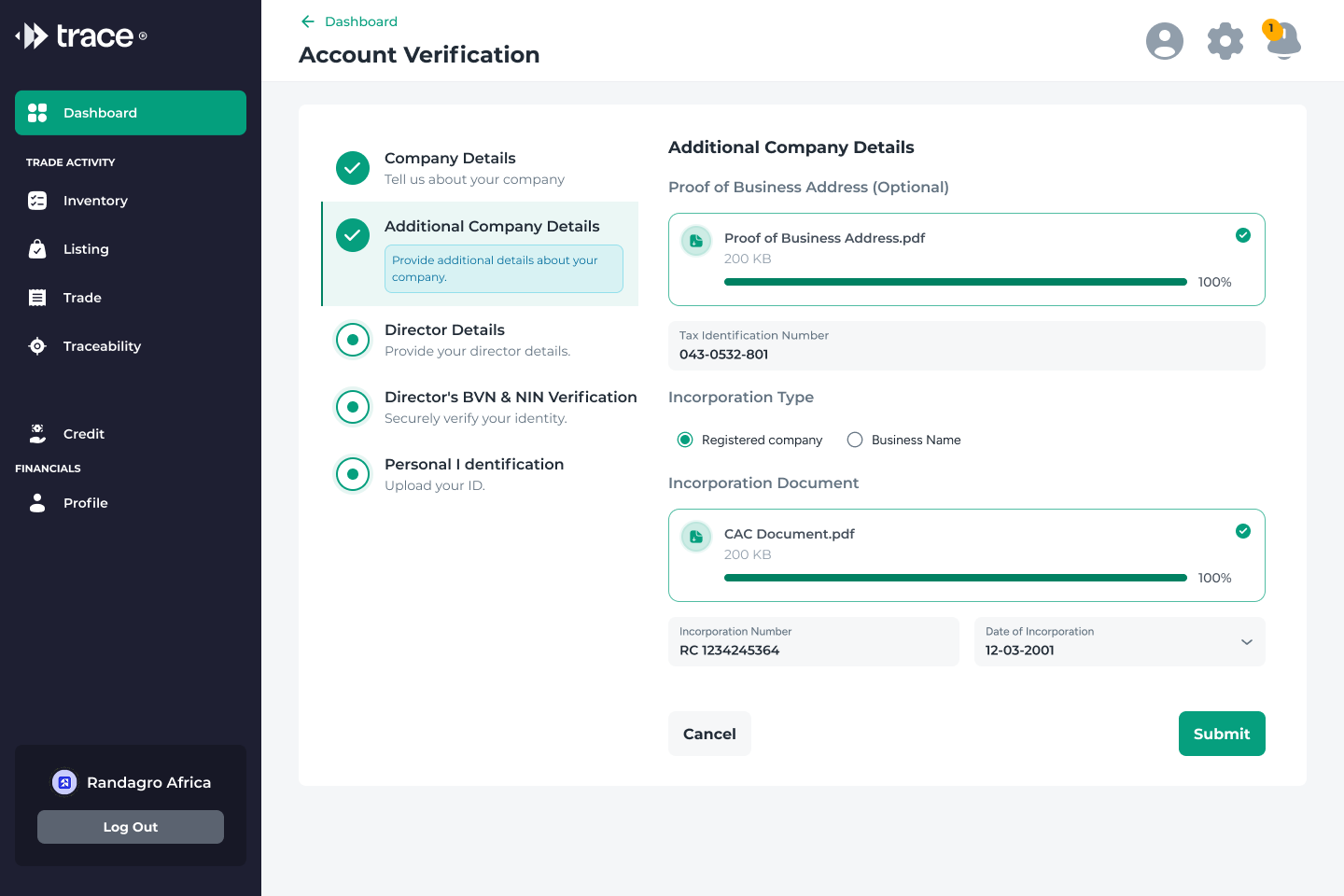Click green checkmark on CAC Document upload

click(x=1243, y=531)
